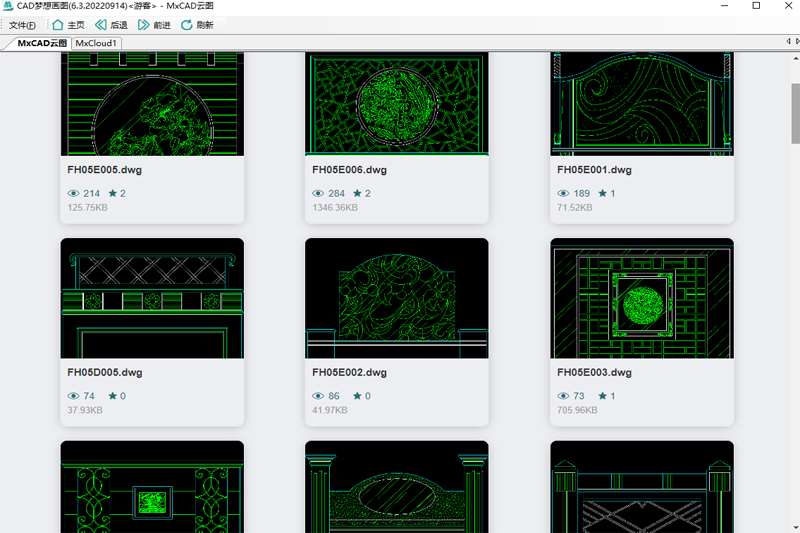Select the MxCAD云图 tab
This screenshot has width=800, height=533.
point(42,43)
